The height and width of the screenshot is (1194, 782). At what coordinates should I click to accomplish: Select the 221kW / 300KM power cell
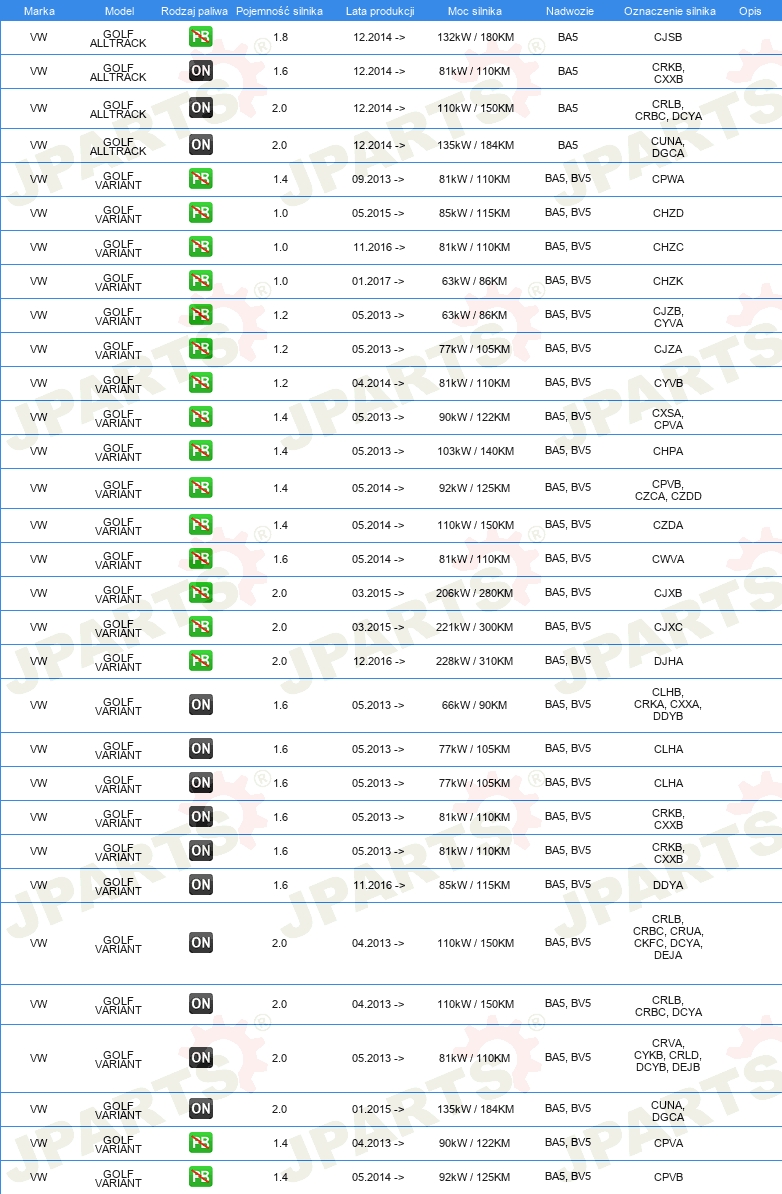pos(474,627)
